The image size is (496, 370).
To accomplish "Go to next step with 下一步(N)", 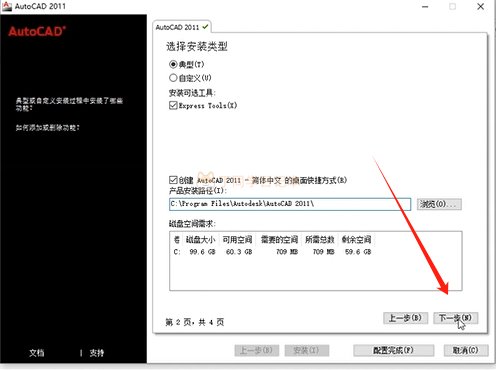I will 455,318.
